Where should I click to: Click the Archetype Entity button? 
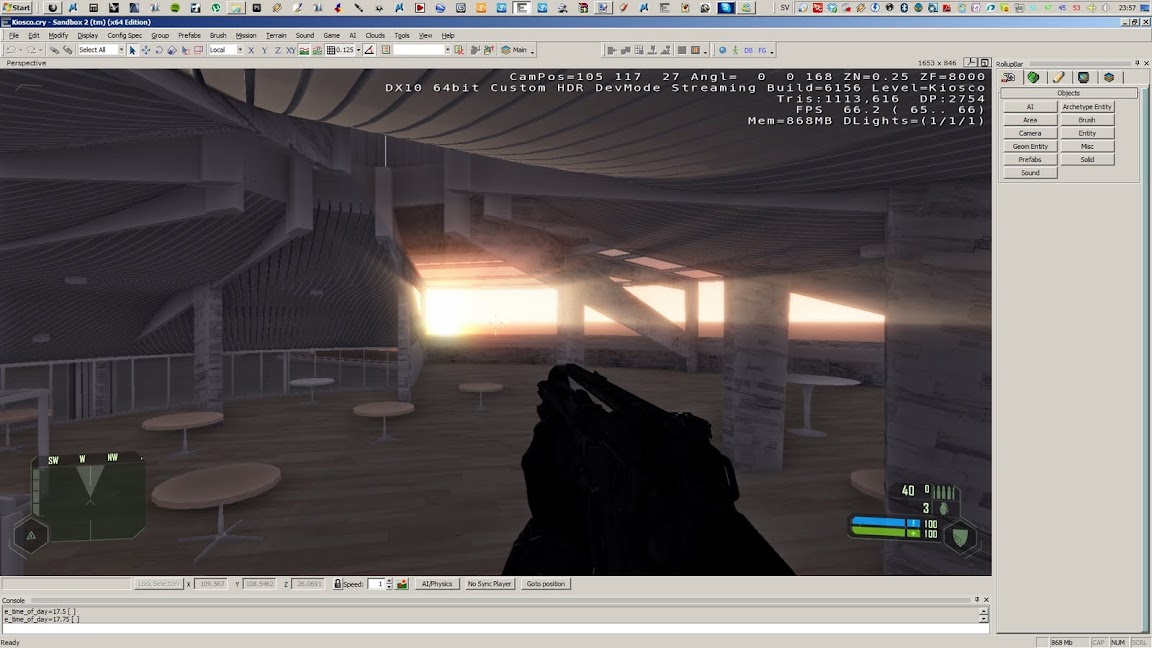(1087, 107)
